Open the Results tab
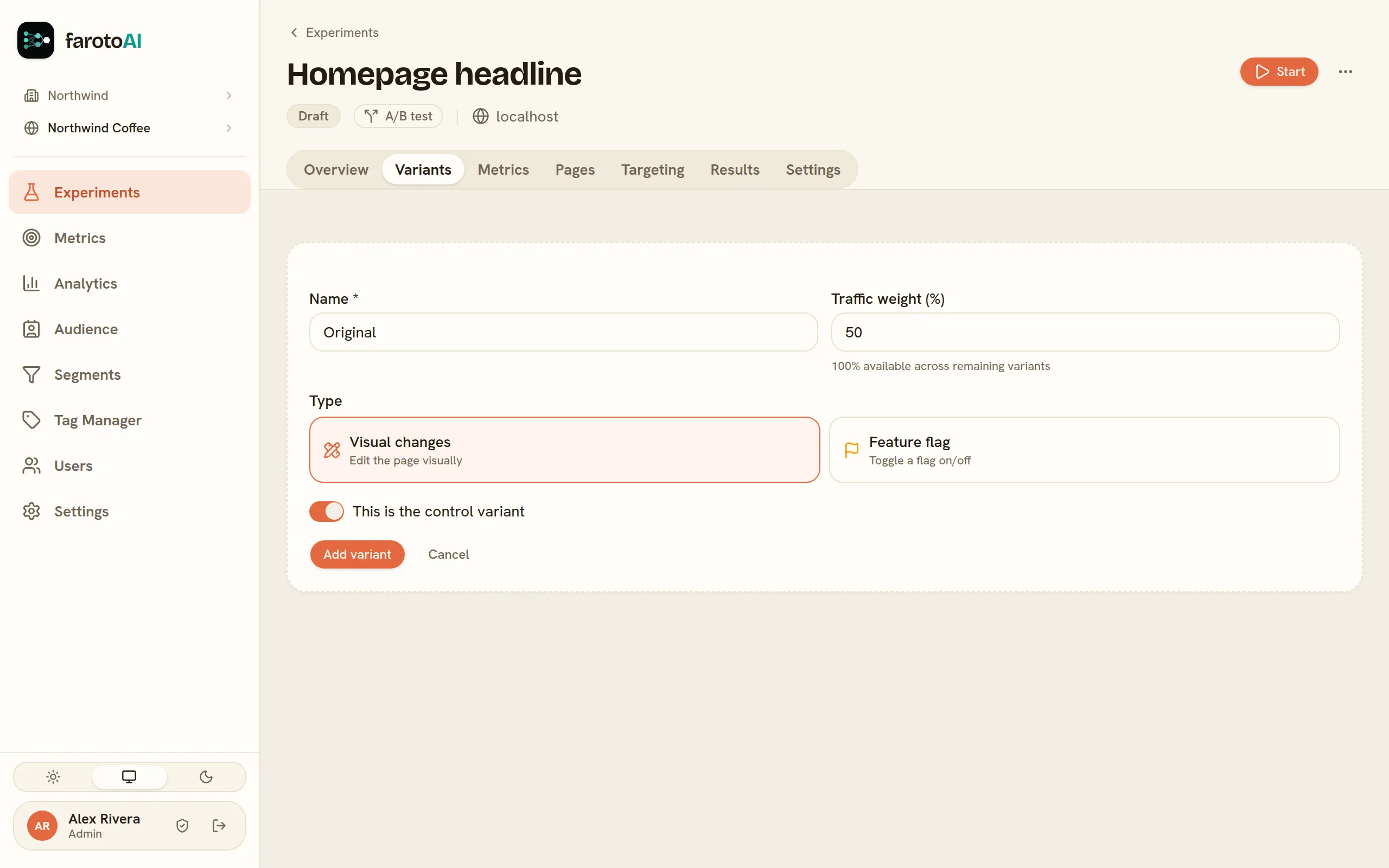Image resolution: width=1389 pixels, height=868 pixels. (735, 169)
